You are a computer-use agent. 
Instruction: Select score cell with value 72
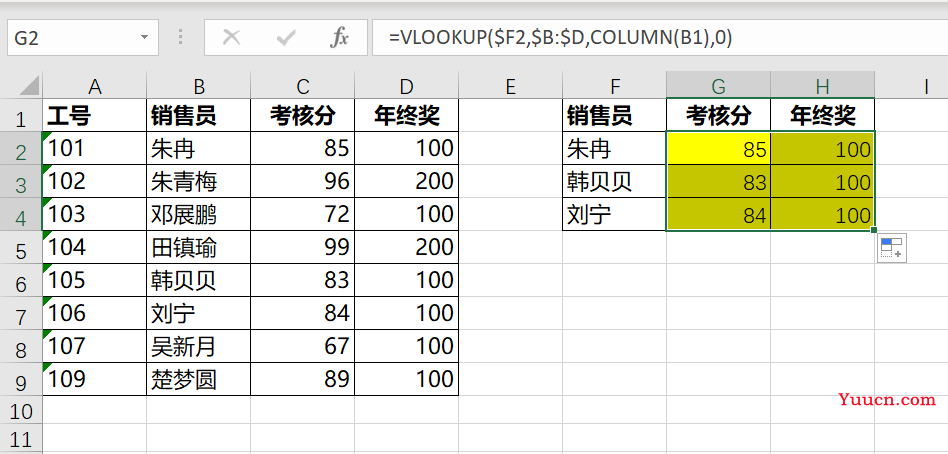click(302, 214)
